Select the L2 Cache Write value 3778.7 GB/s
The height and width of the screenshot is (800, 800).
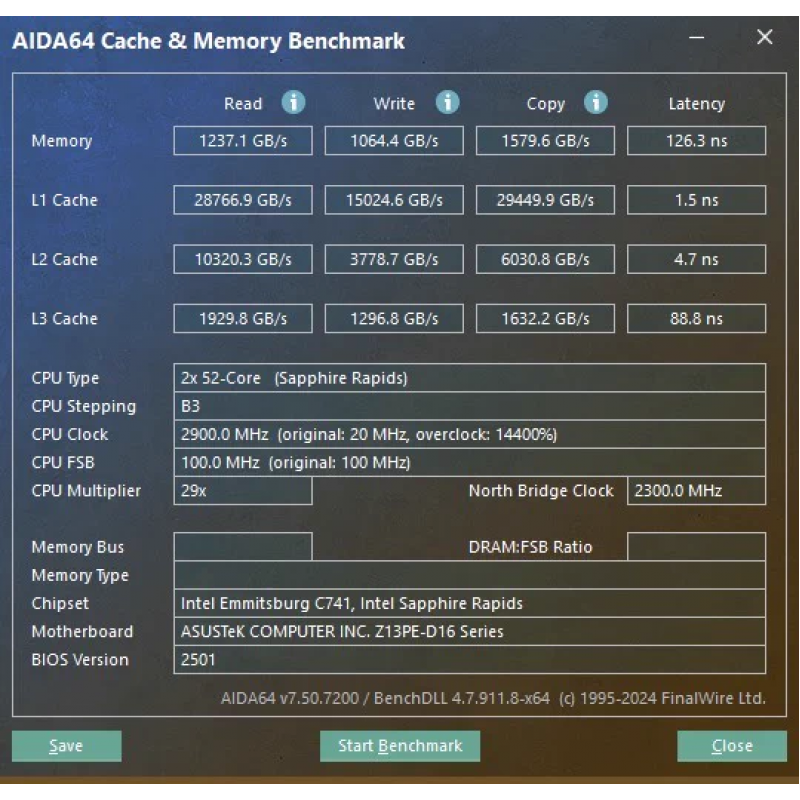394,259
